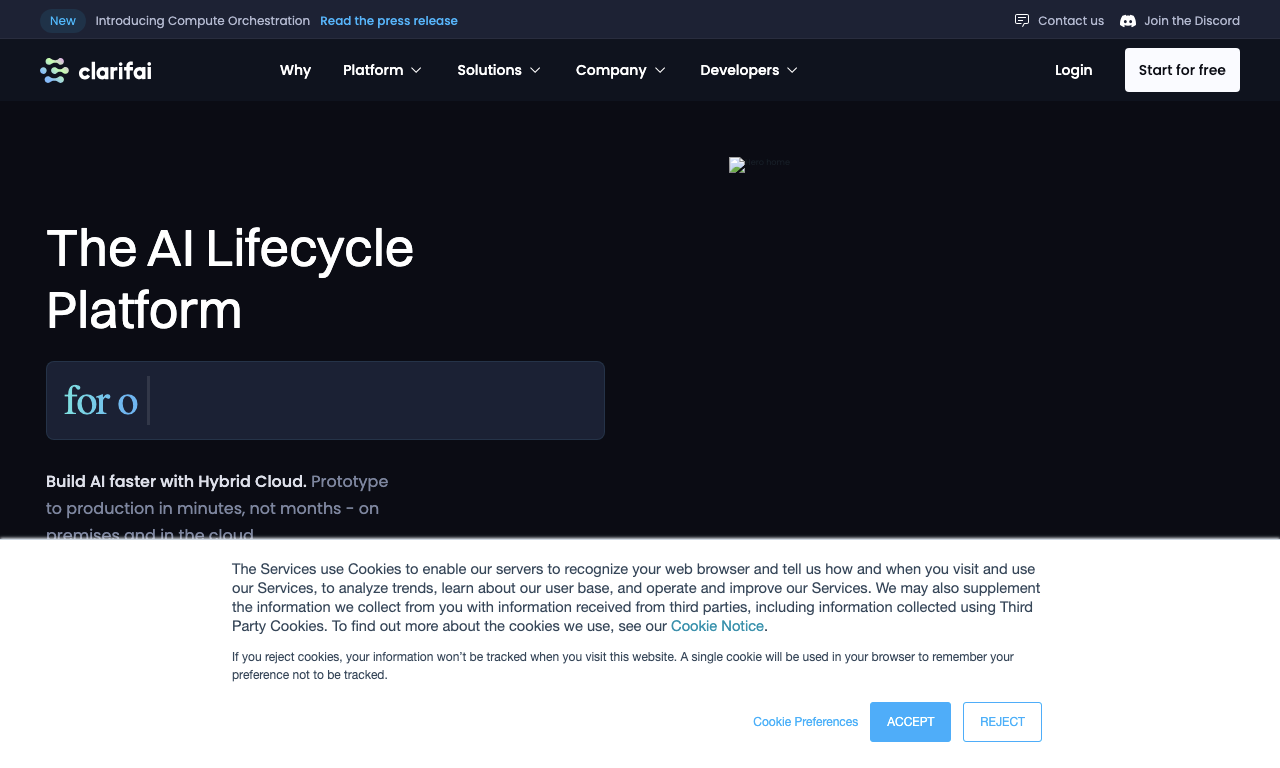Click Build AI faster with Hybrid Cloud text
The height and width of the screenshot is (768, 1280).
176,481
